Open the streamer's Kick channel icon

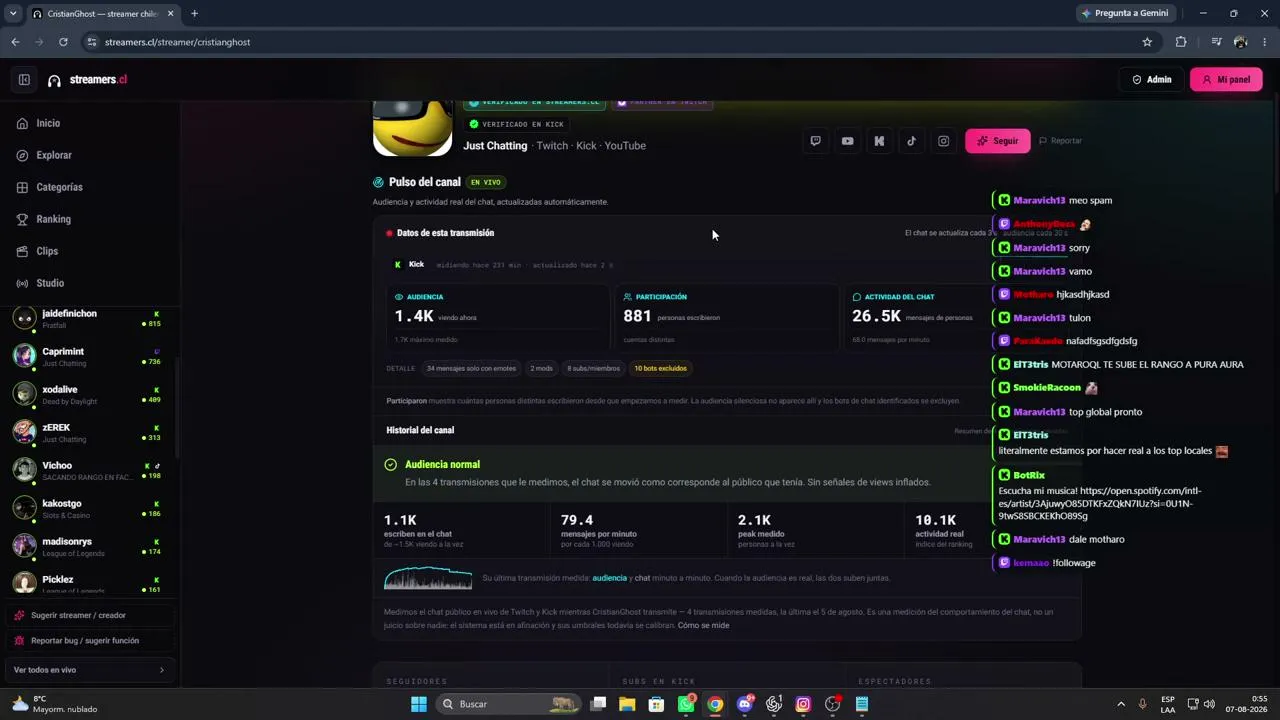(x=880, y=141)
